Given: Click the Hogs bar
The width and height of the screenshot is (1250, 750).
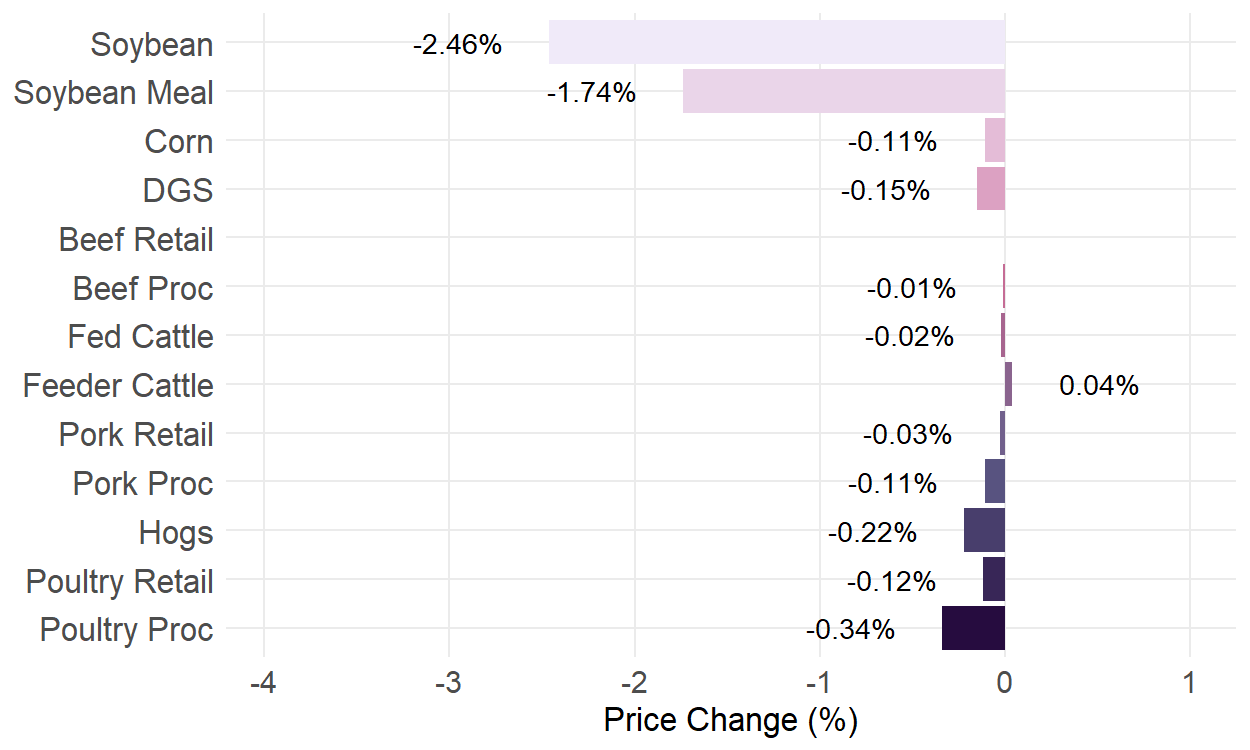Looking at the screenshot, I should coord(984,530).
